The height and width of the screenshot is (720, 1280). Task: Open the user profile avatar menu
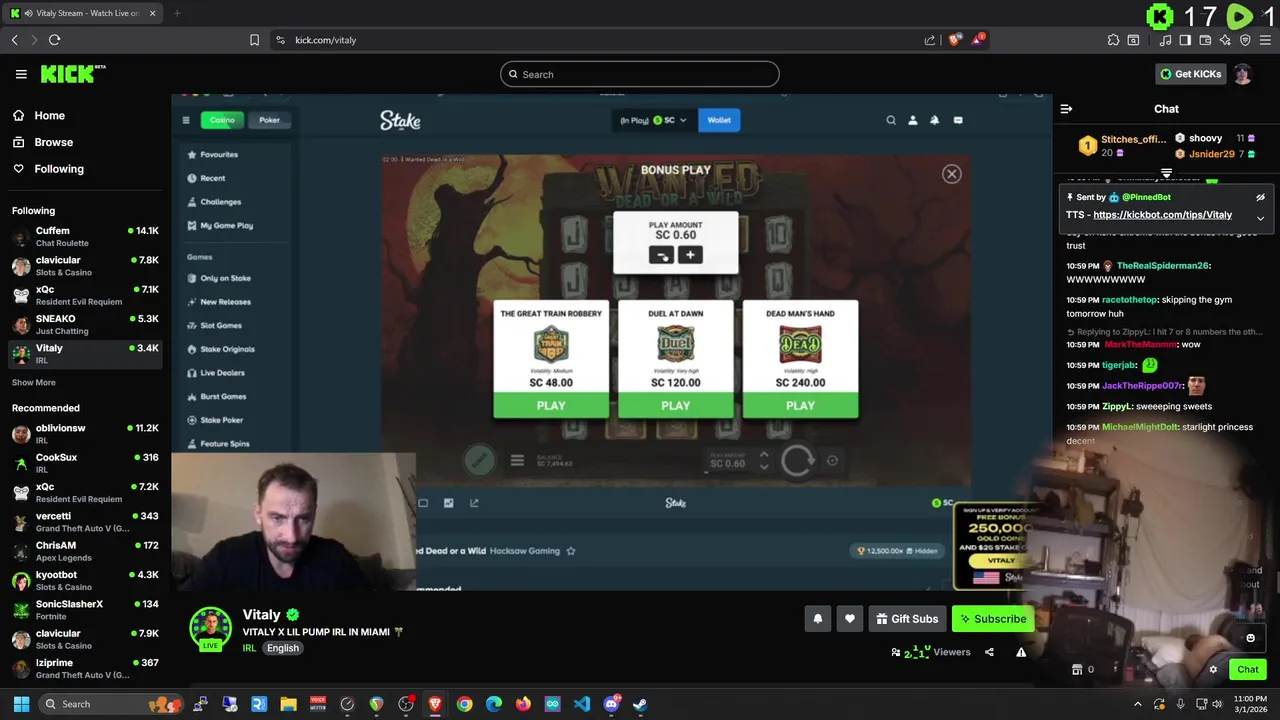click(x=1242, y=74)
